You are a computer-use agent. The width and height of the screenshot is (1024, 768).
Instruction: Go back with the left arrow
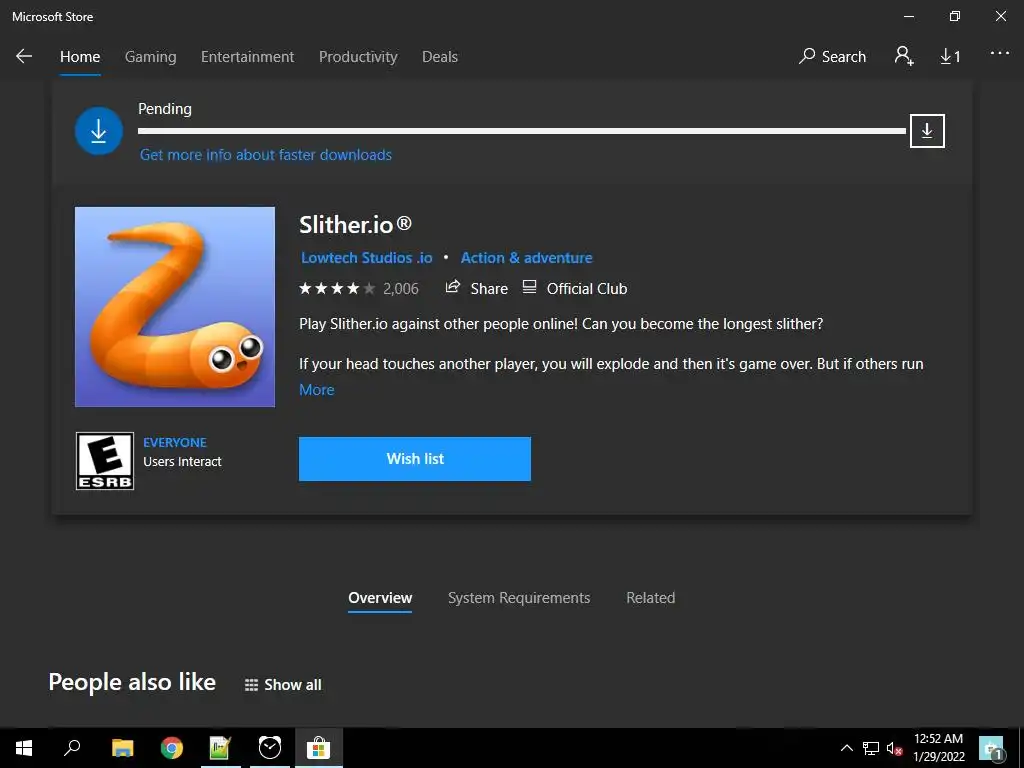(x=24, y=56)
